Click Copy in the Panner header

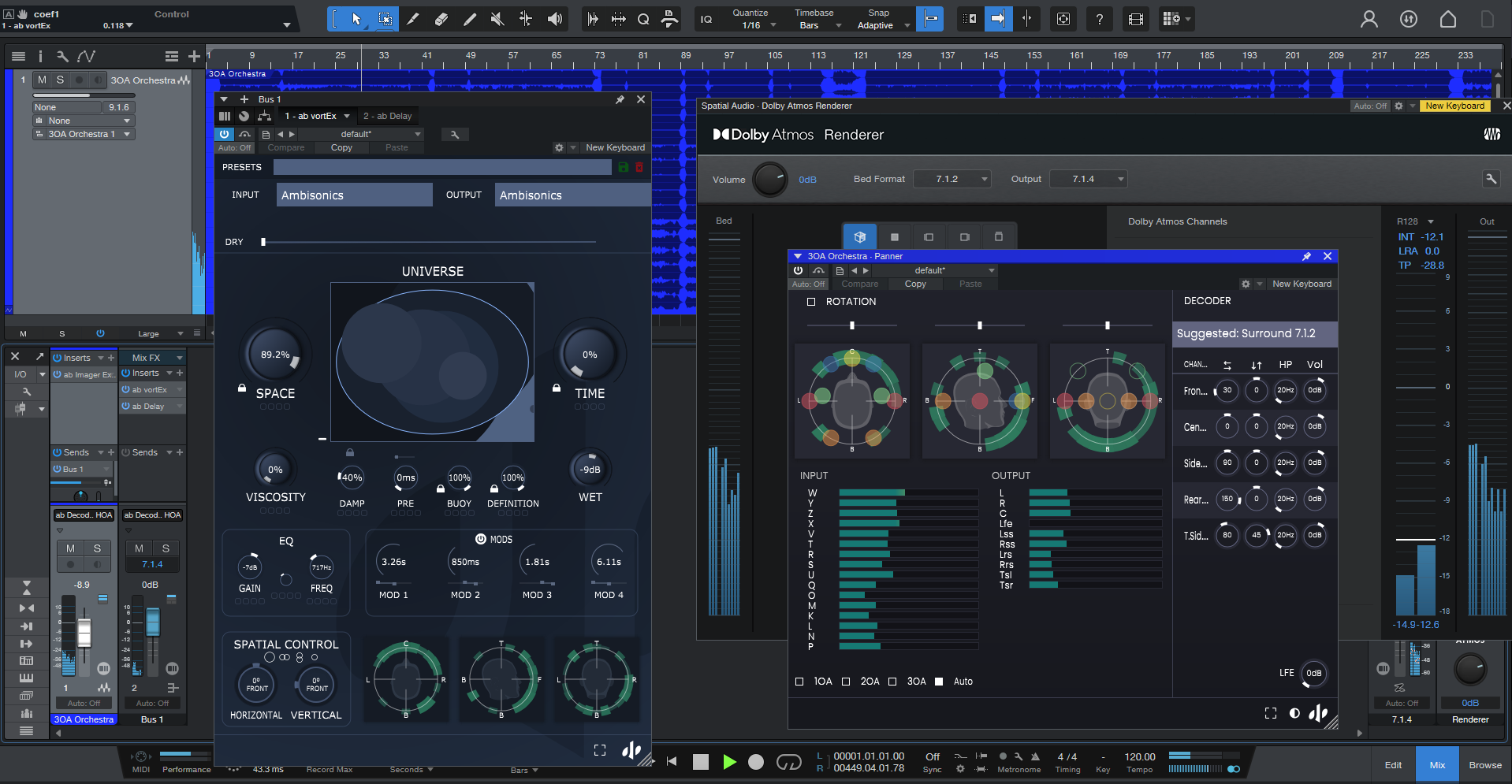pyautogui.click(x=915, y=284)
